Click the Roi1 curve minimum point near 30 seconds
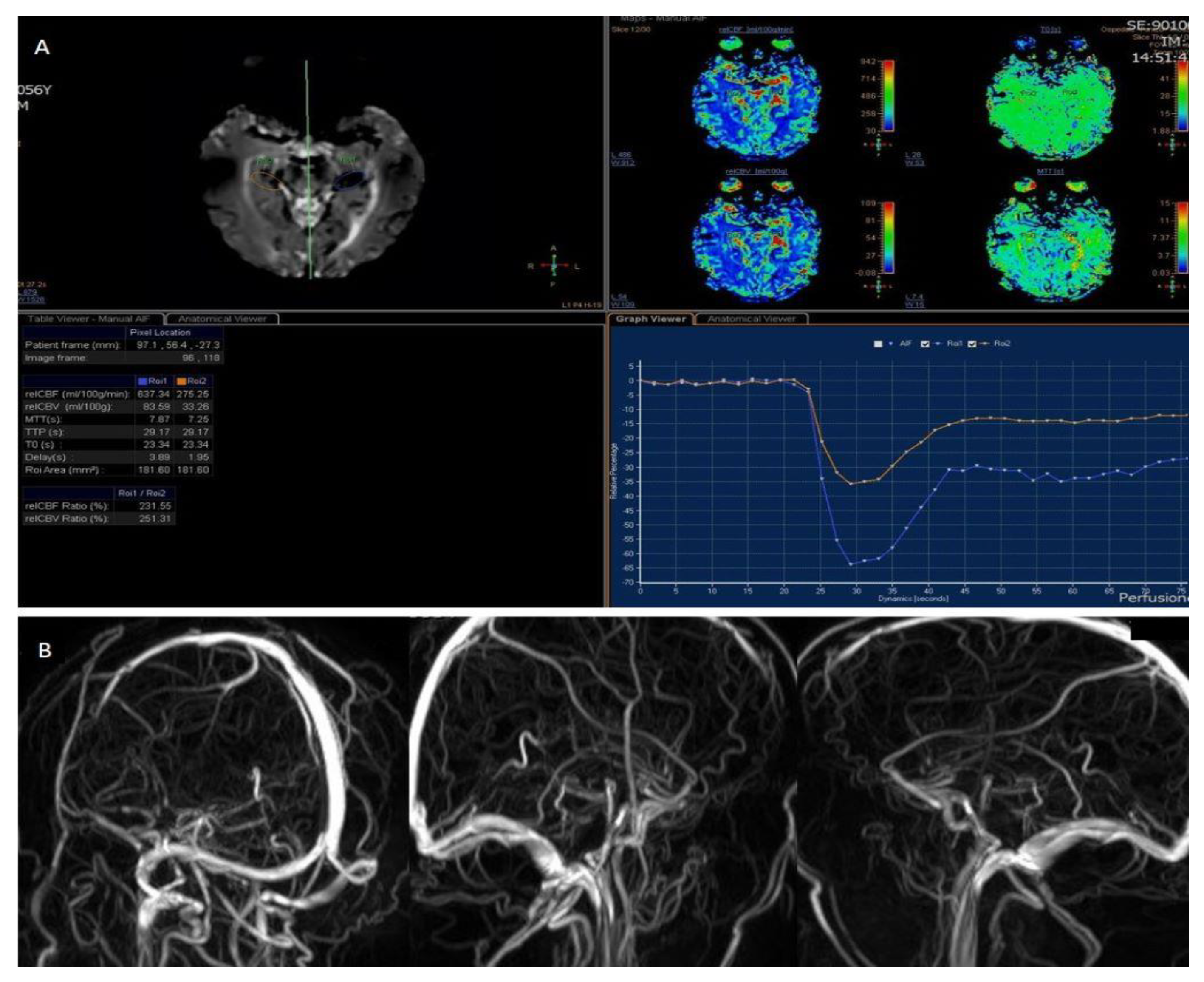The height and width of the screenshot is (982, 1204). click(851, 564)
